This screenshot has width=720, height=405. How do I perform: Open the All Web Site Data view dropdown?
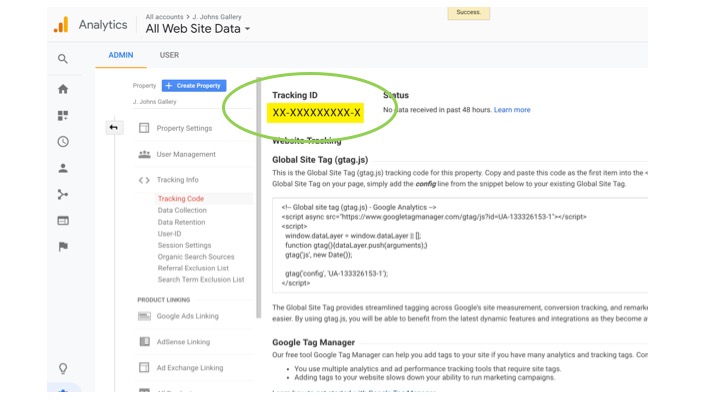198,29
